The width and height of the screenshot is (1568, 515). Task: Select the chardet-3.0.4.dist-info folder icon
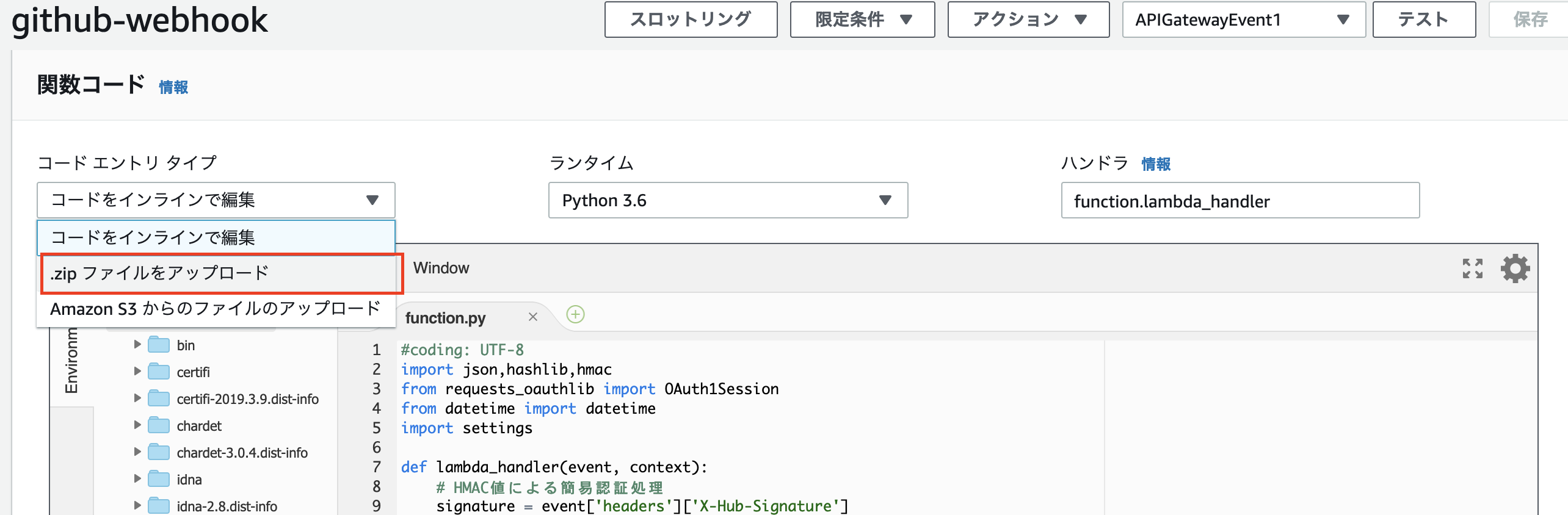click(159, 452)
